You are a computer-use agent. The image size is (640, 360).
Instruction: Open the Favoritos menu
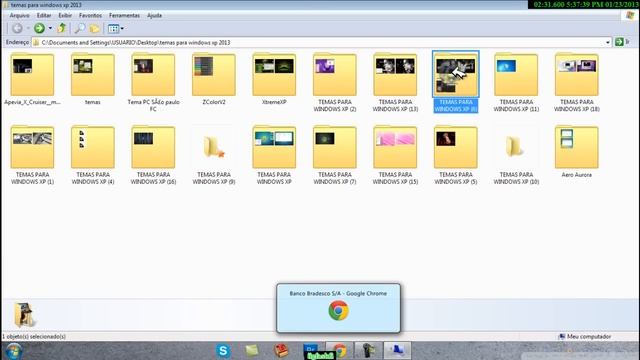pos(90,16)
